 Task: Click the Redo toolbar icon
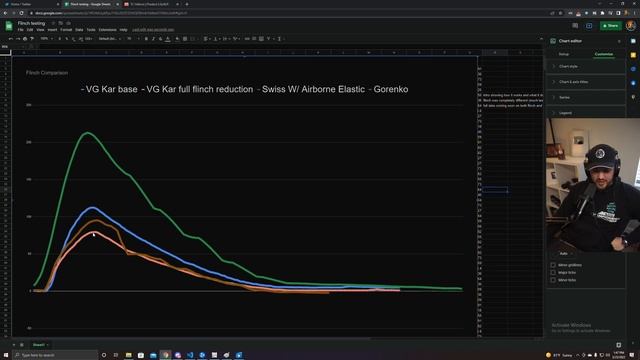(18, 39)
